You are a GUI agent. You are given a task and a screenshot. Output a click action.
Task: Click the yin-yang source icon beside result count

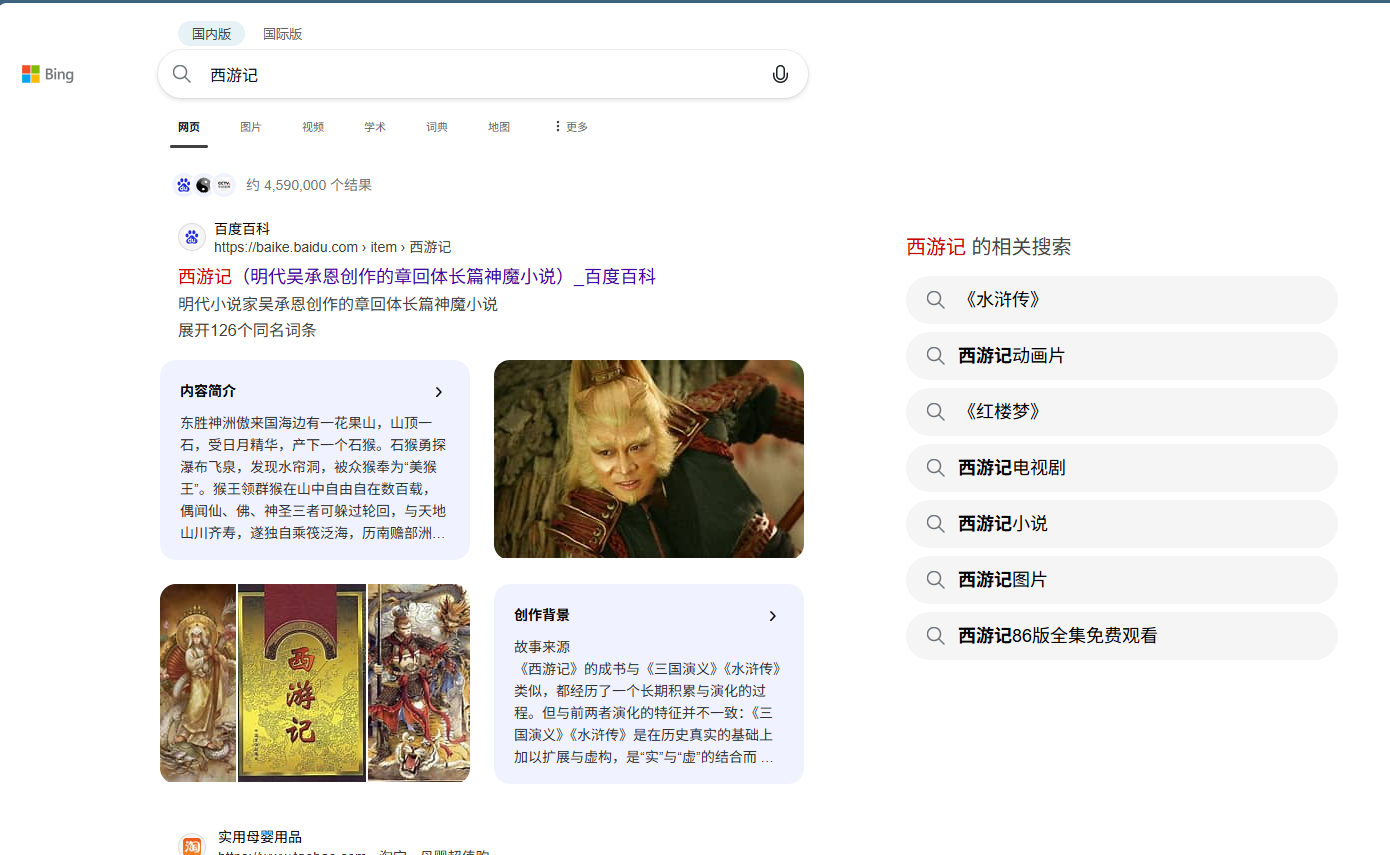204,185
